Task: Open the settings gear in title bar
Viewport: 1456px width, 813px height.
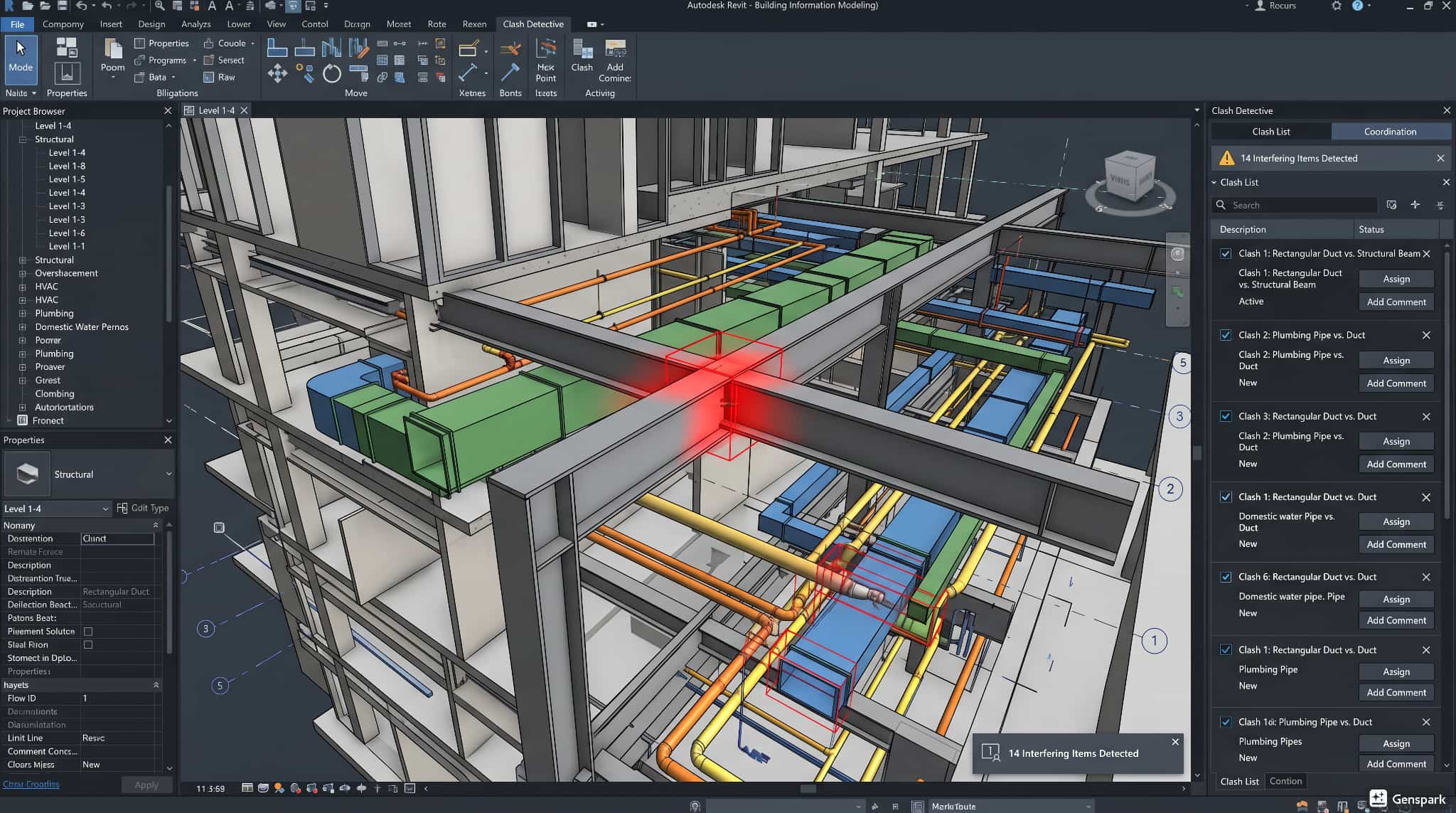Action: (x=1336, y=6)
